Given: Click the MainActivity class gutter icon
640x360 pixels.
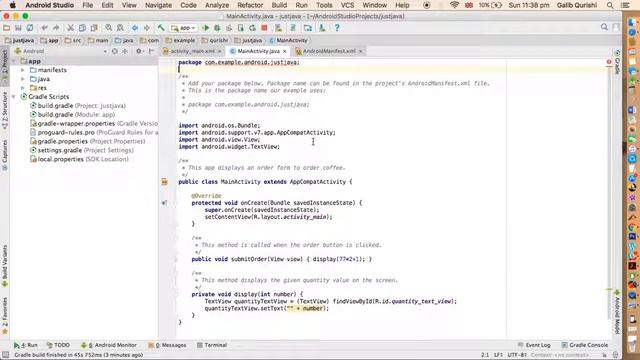Looking at the screenshot, I should click(164, 182).
